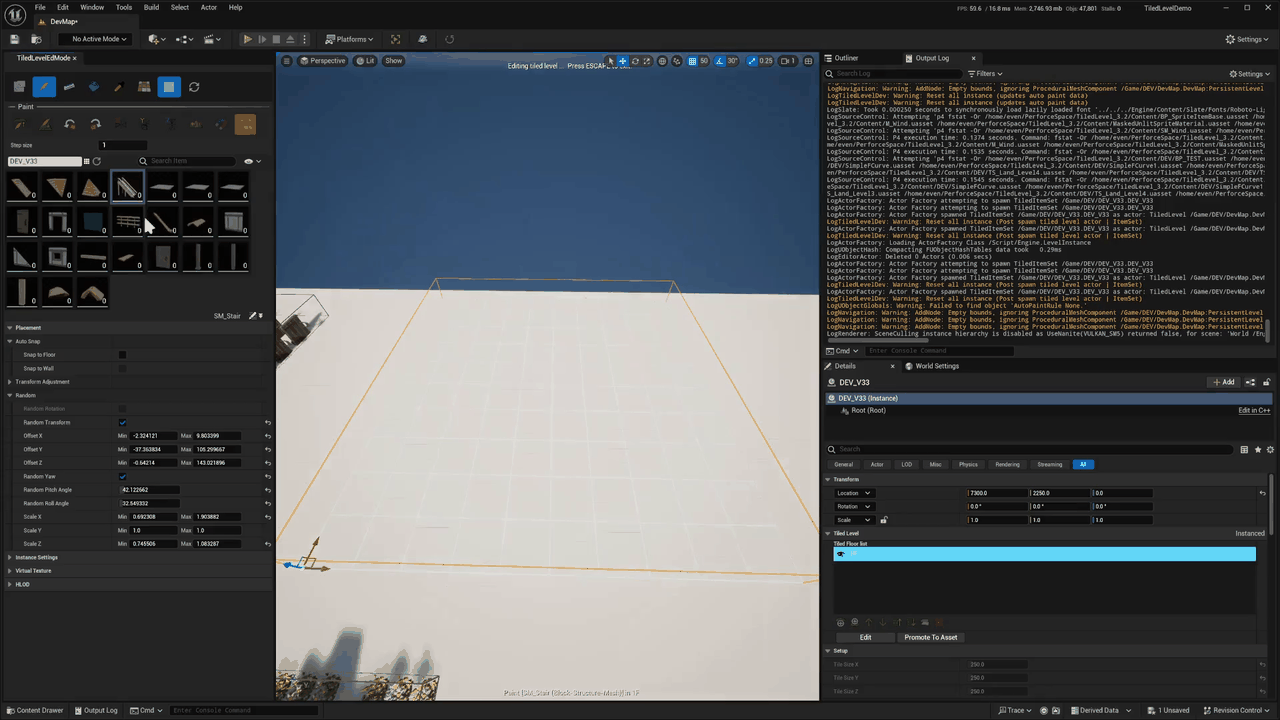This screenshot has height=720, width=1280.
Task: Select the blue cube fill tool
Action: (94, 87)
